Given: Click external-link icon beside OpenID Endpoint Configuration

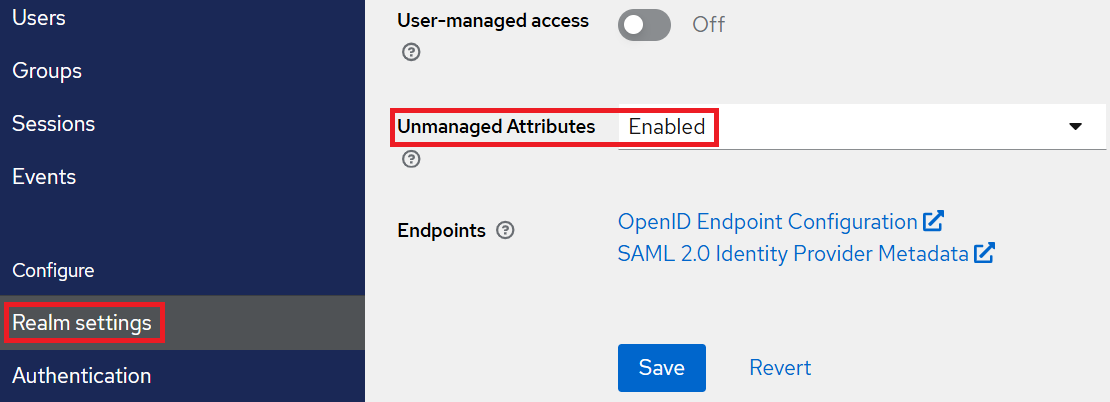Looking at the screenshot, I should (933, 221).
